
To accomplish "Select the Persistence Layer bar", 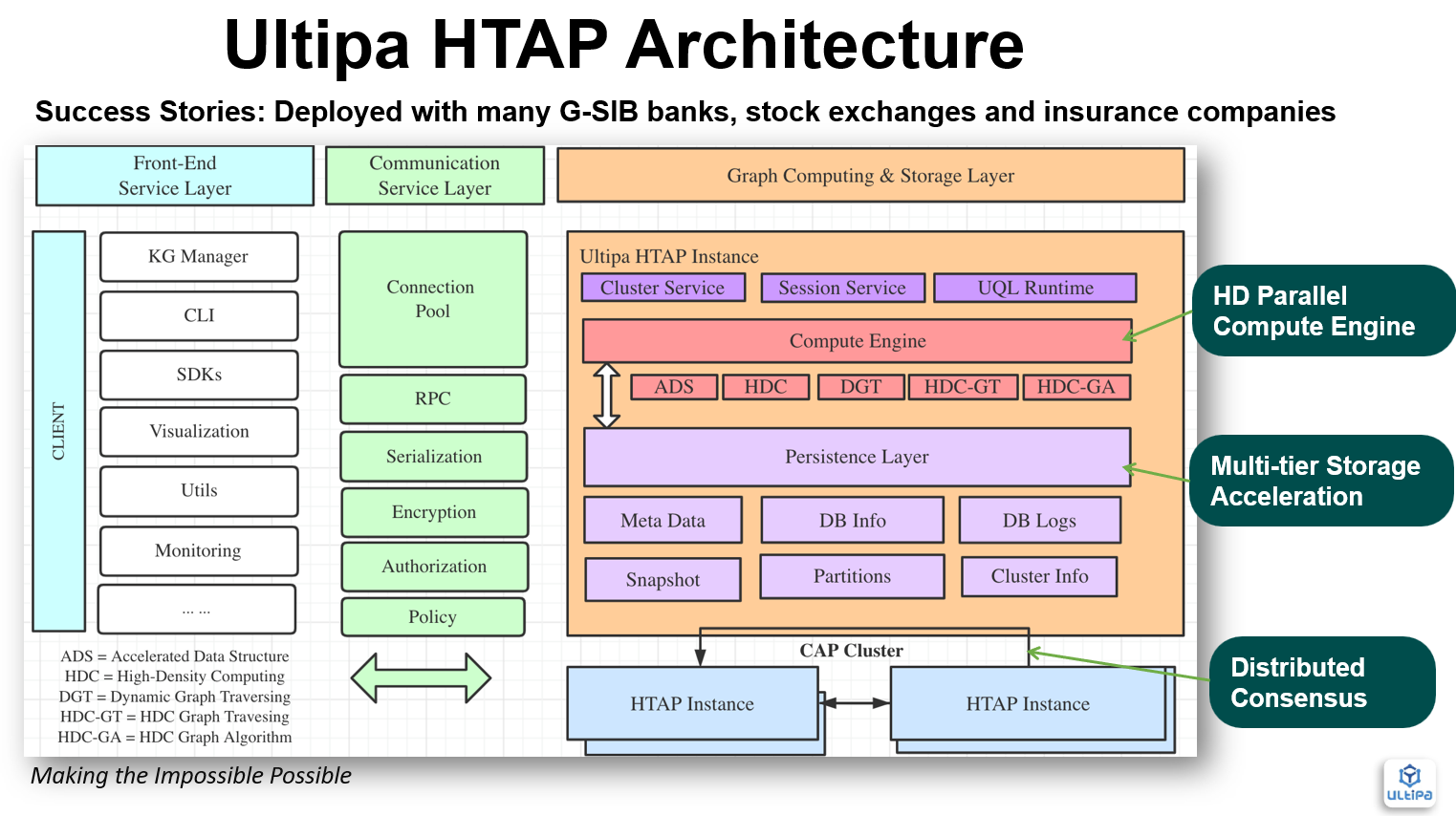I will tap(857, 457).
